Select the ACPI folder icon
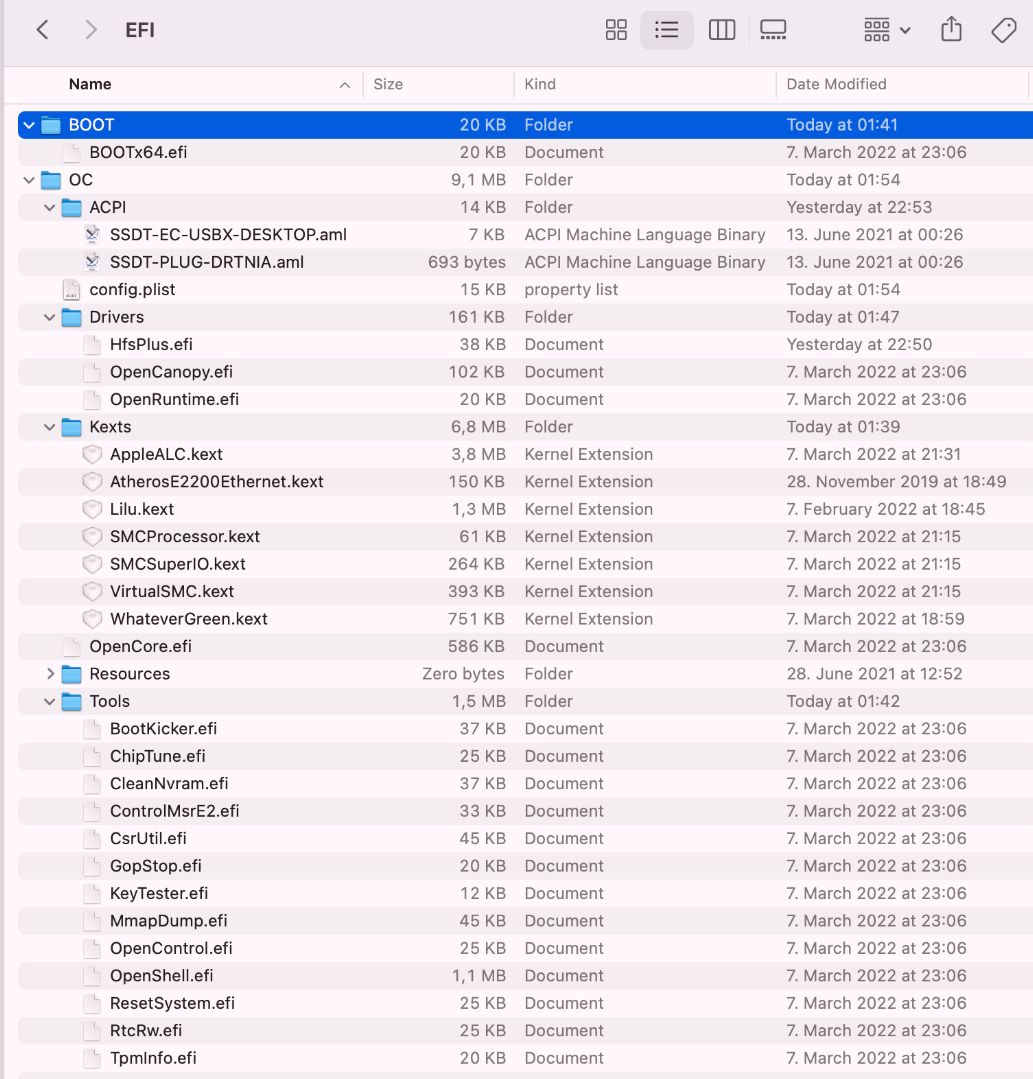This screenshot has width=1033, height=1079. tap(72, 207)
